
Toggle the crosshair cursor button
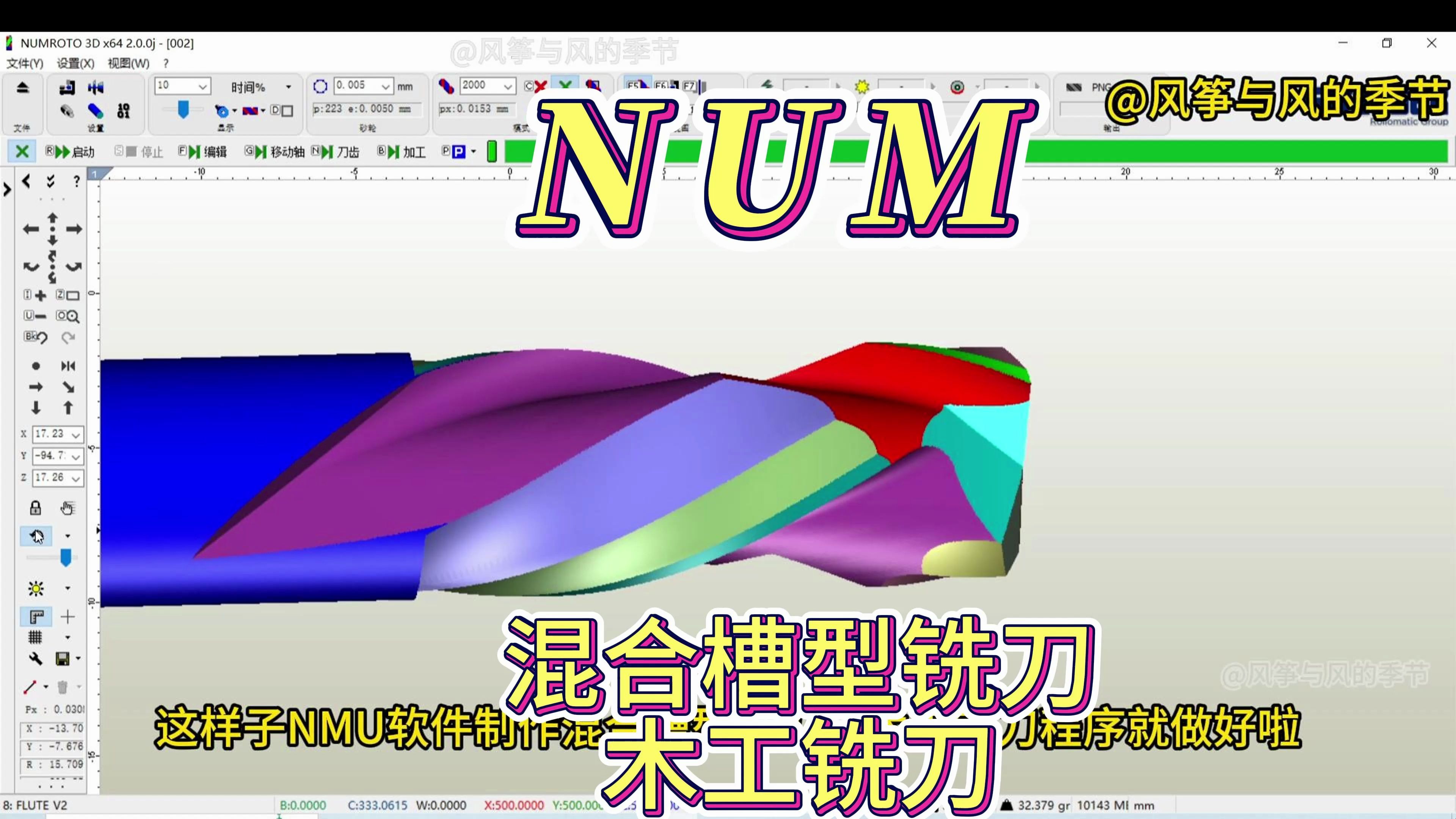point(67,617)
